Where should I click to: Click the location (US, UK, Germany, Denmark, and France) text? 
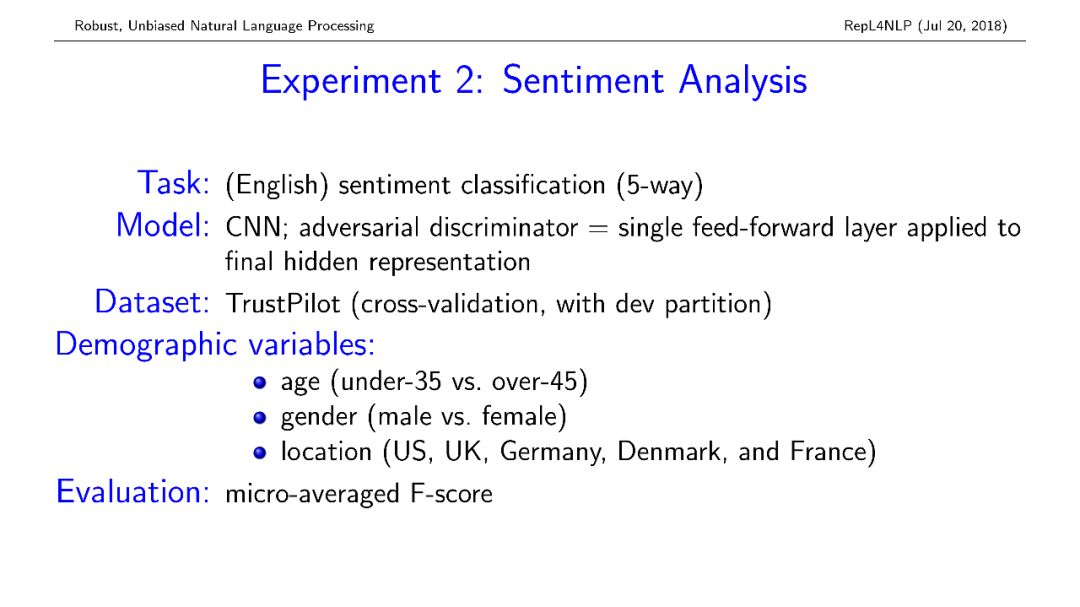coord(579,452)
